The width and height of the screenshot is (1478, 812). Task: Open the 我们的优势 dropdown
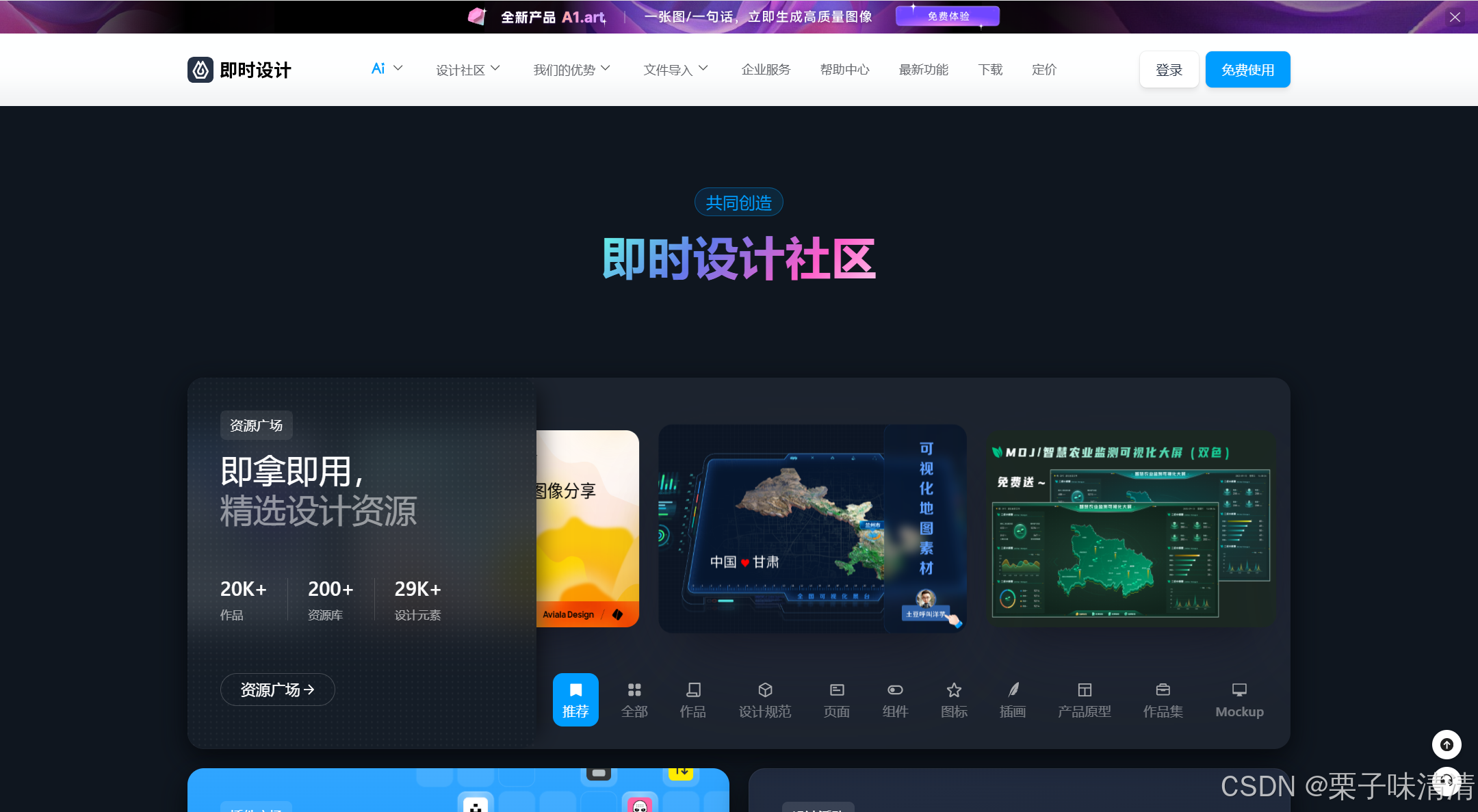point(571,70)
